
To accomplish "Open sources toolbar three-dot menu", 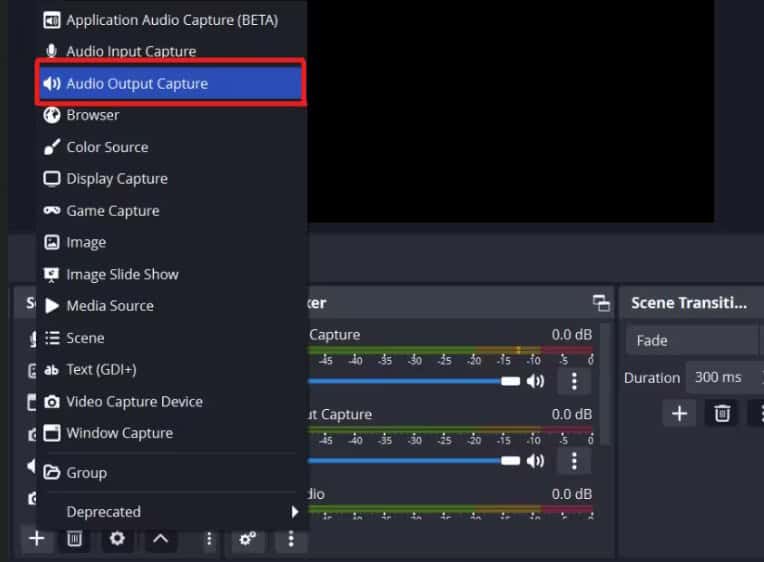I will click(209, 539).
